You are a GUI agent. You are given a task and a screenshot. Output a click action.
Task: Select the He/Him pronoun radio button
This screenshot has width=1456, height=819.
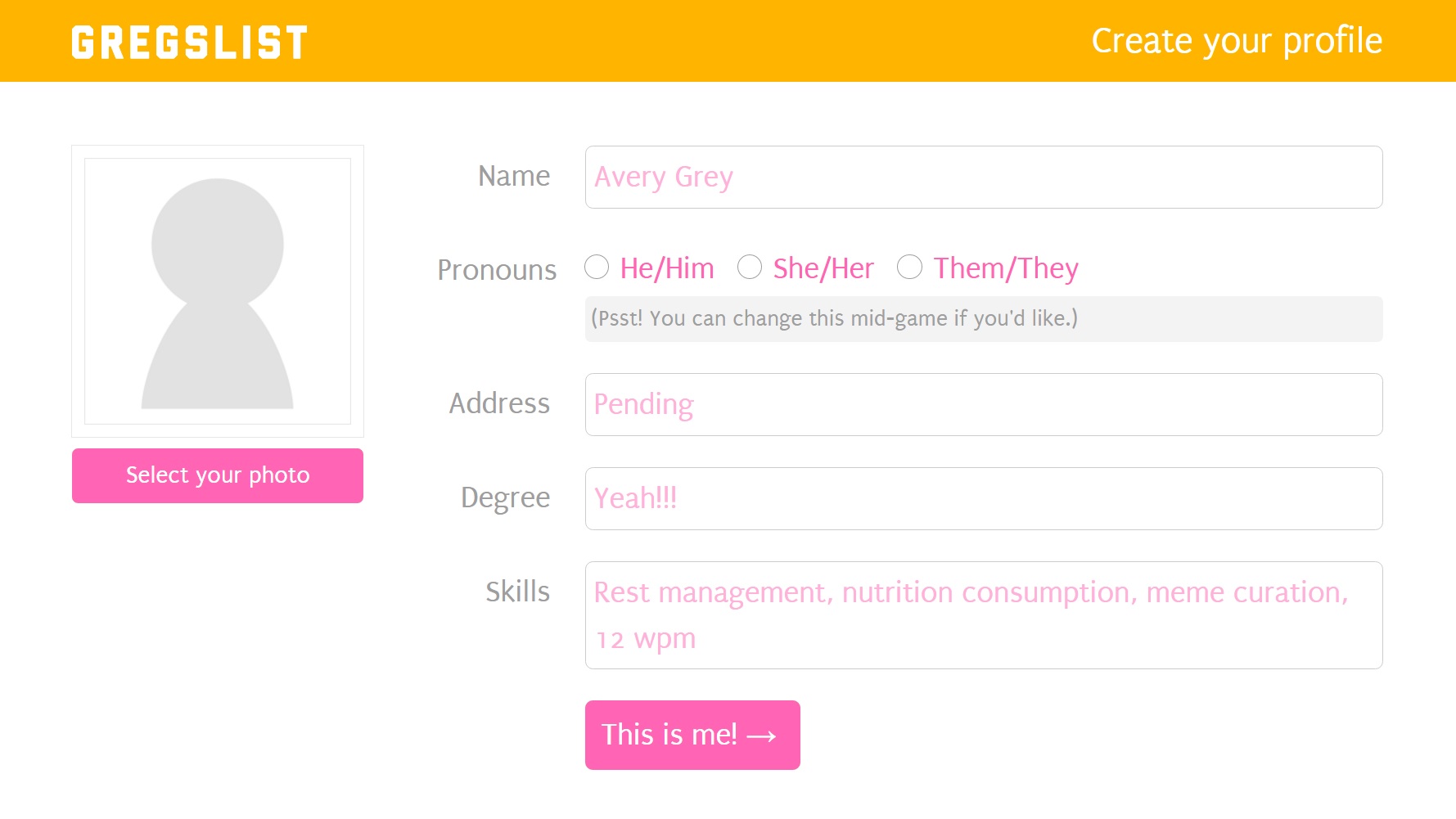(597, 267)
